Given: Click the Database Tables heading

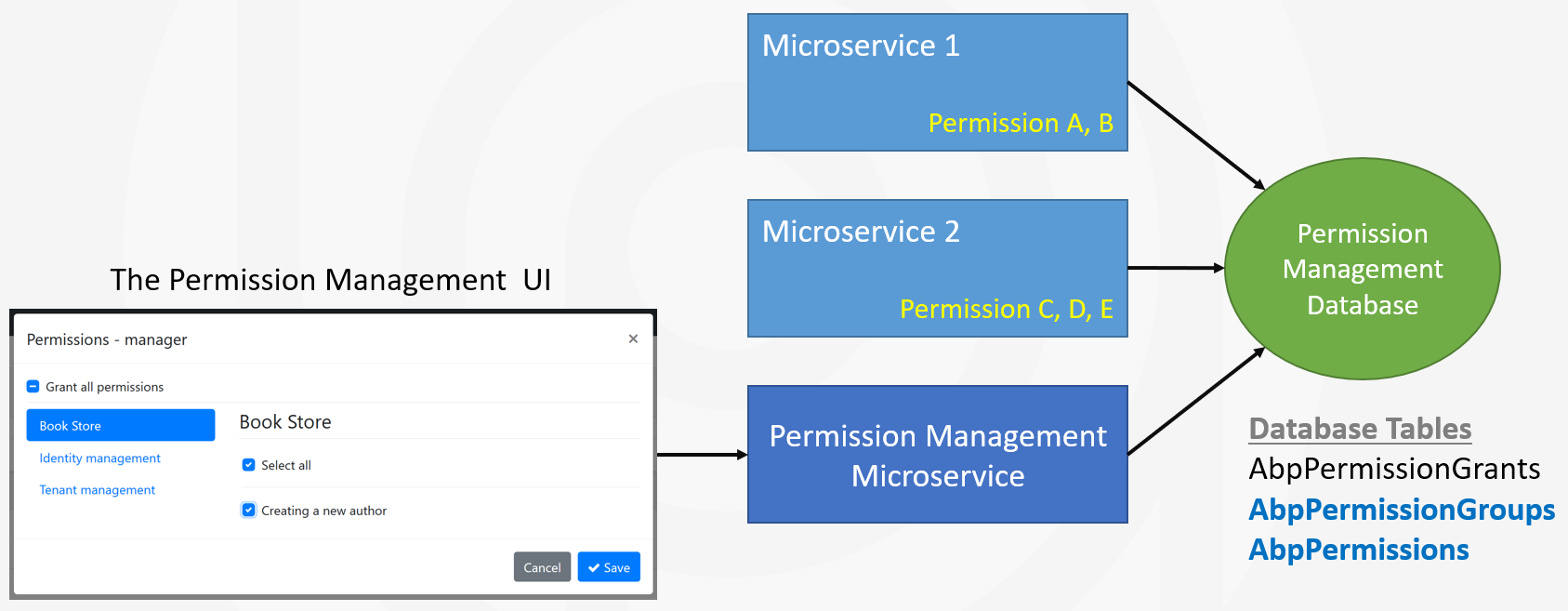Looking at the screenshot, I should point(1360,429).
